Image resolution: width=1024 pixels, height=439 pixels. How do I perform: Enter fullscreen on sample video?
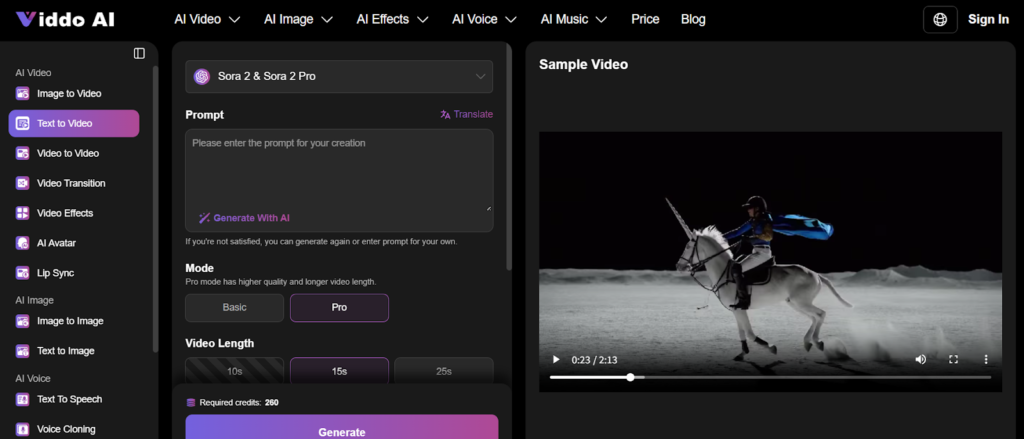coord(953,359)
